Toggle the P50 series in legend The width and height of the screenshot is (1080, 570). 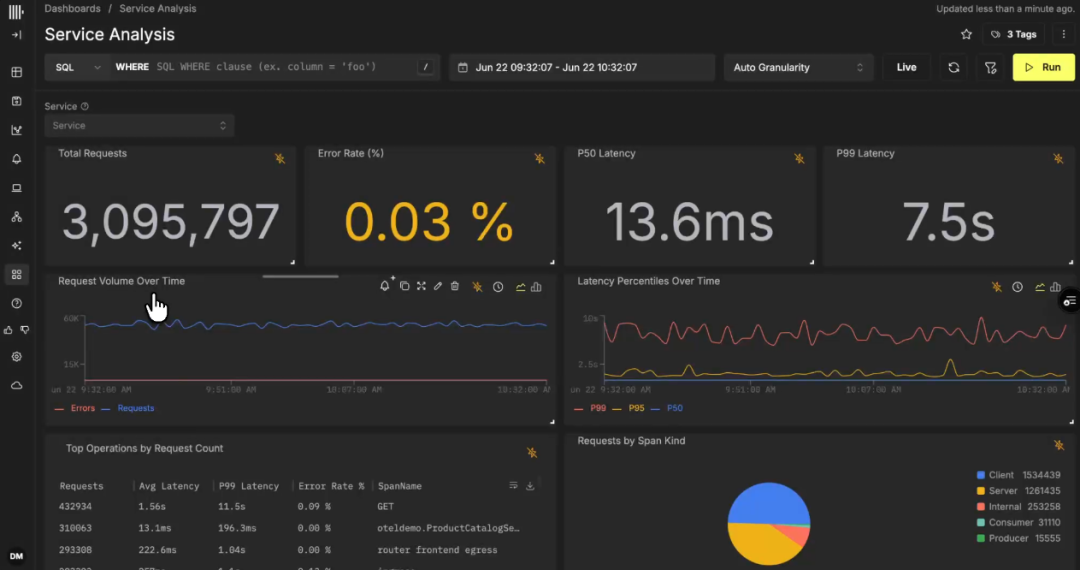point(667,408)
